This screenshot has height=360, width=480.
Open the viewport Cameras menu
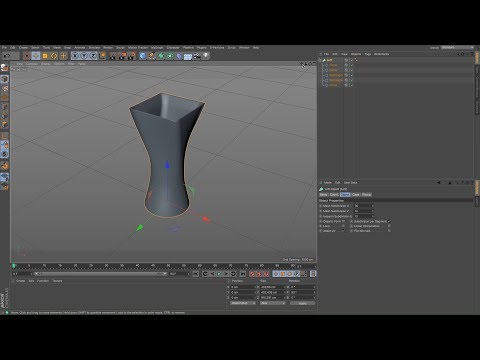pyautogui.click(x=32, y=64)
